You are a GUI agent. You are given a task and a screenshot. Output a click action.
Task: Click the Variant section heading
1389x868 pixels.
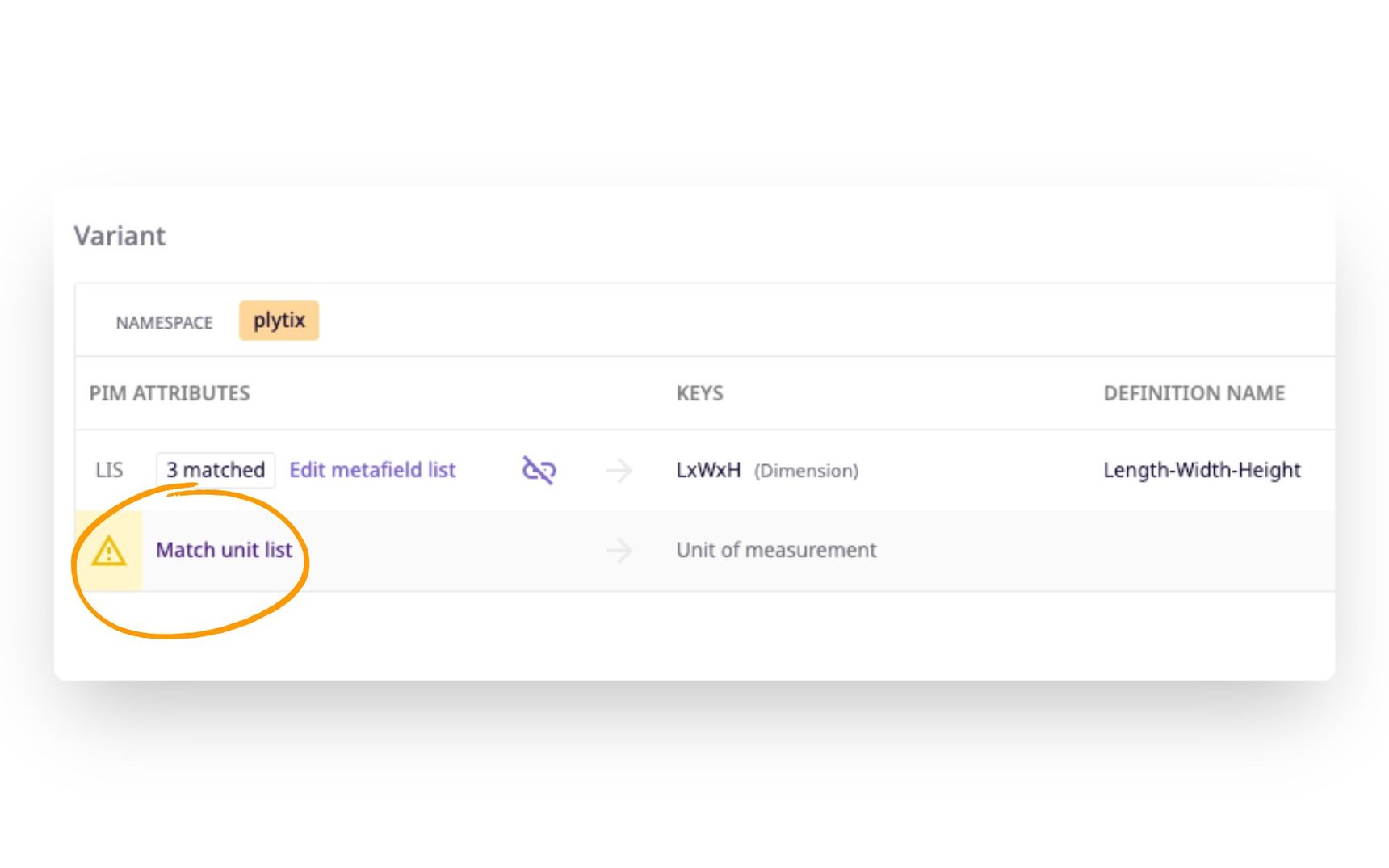click(x=120, y=236)
